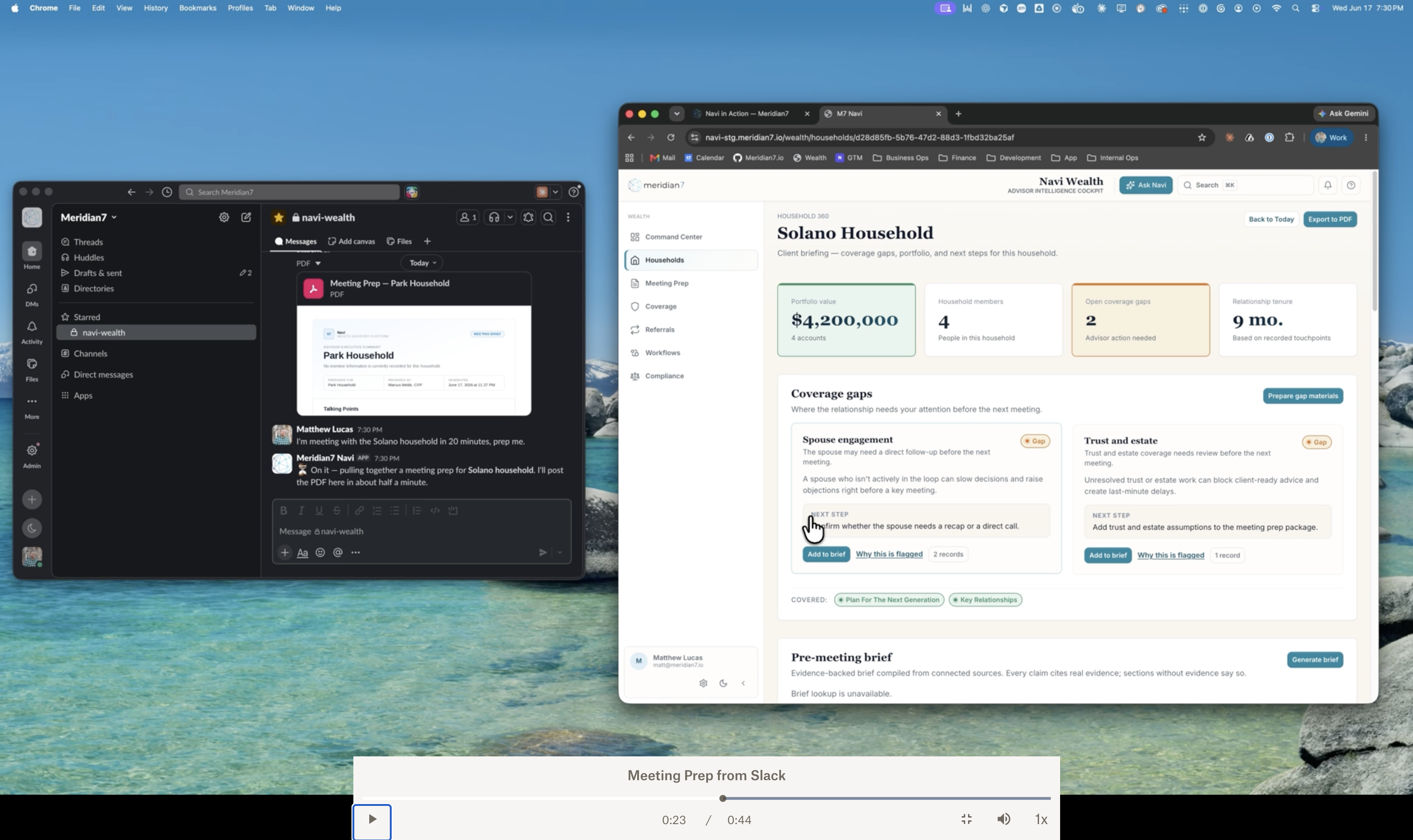Apply italic formatting in Slack composer
This screenshot has width=1413, height=840.
(x=301, y=511)
